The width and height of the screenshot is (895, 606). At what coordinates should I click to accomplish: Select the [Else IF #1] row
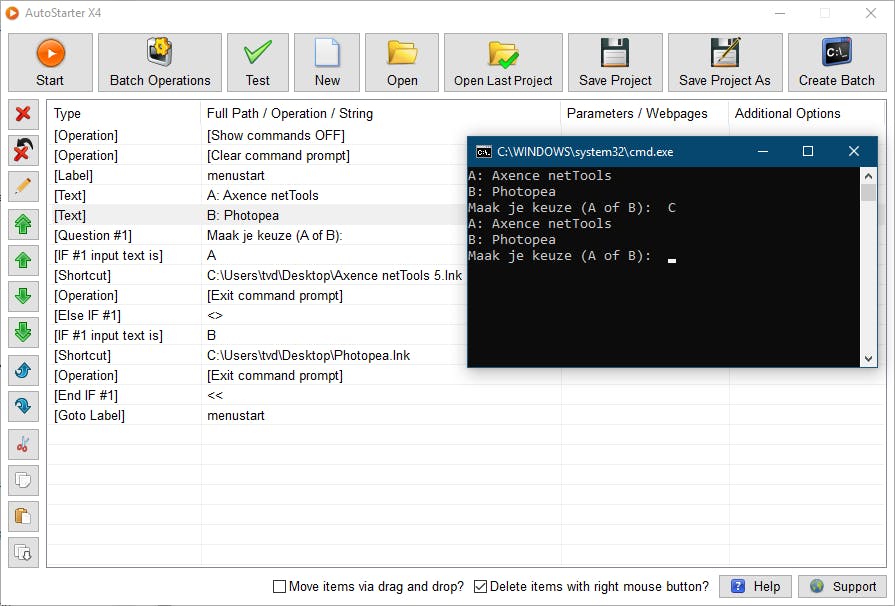(x=257, y=315)
